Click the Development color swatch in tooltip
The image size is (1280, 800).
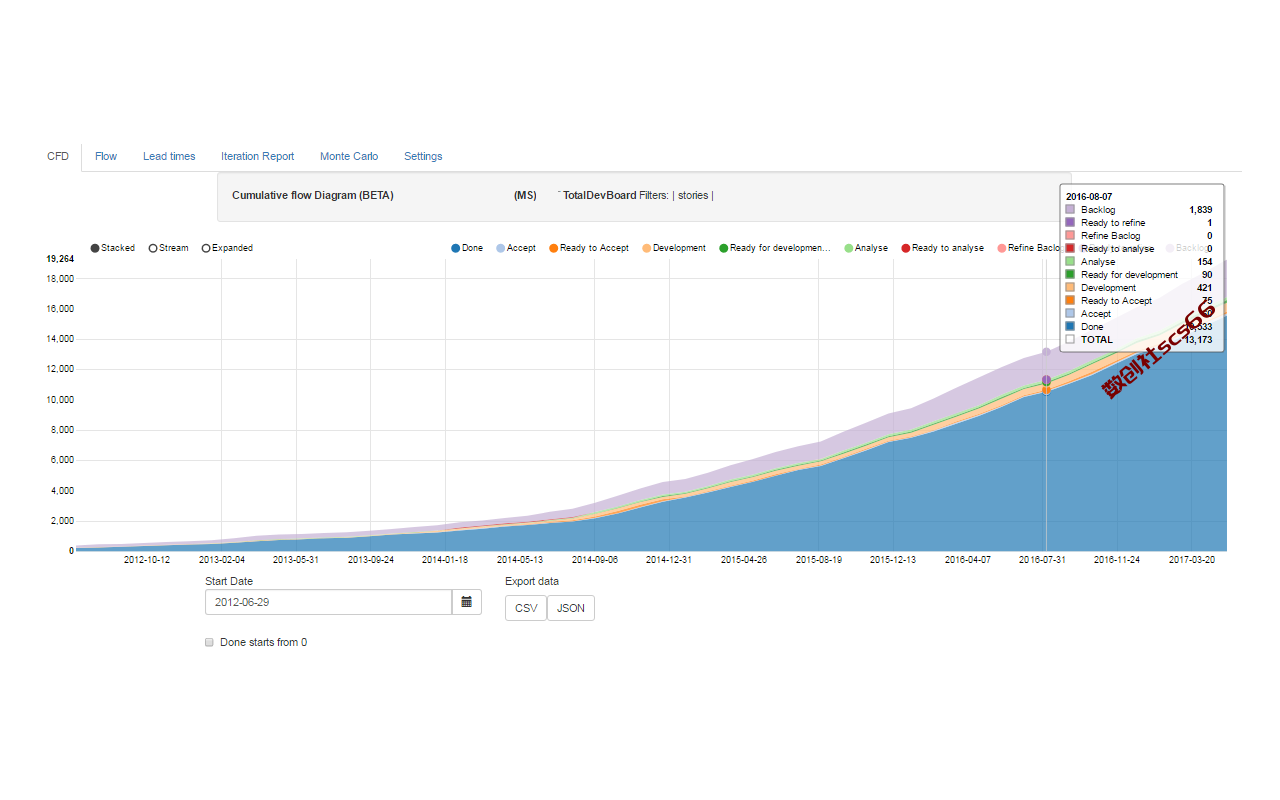click(x=1070, y=288)
